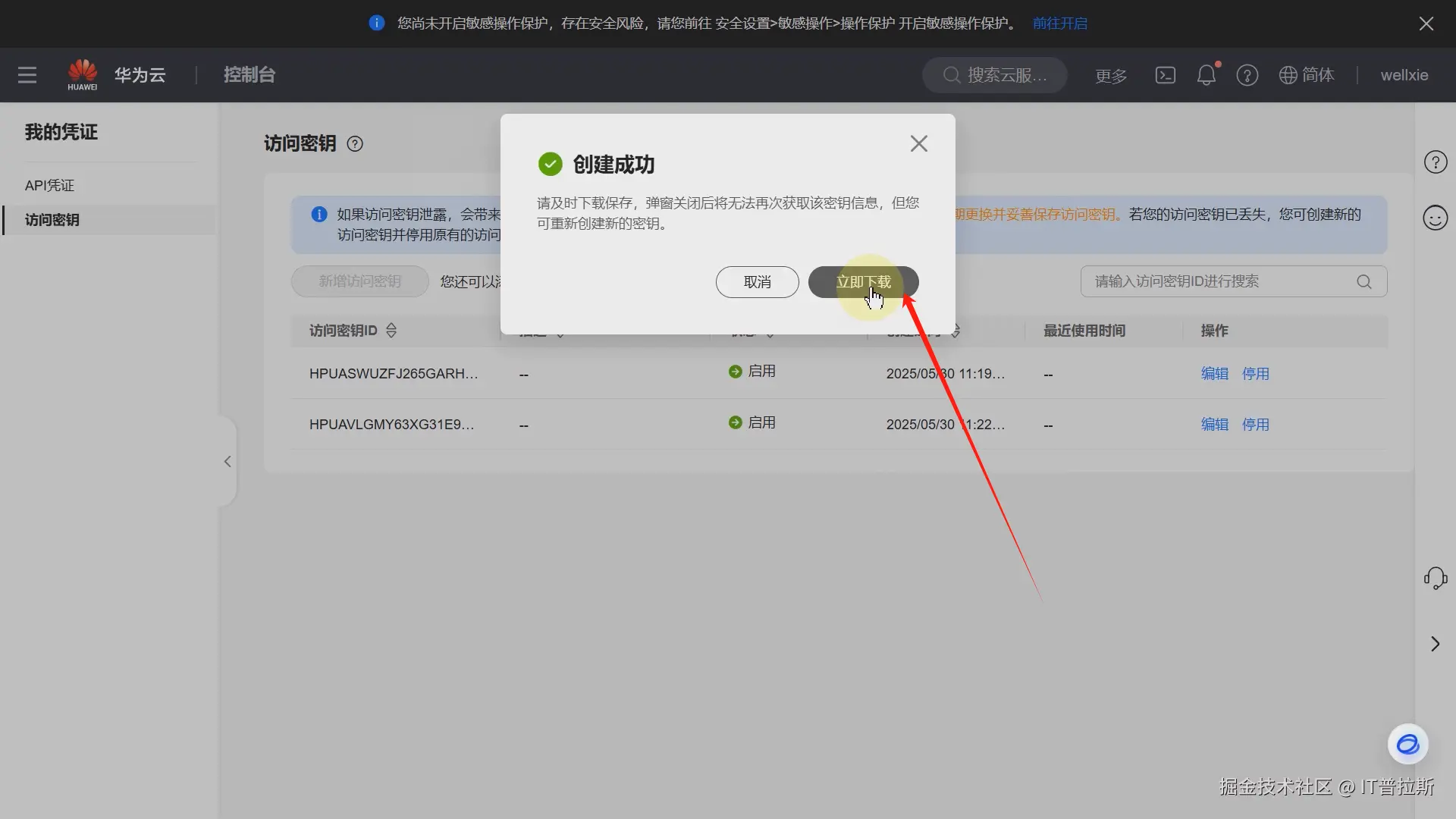The image size is (1456, 819).
Task: Close the 创建成功 dialog
Action: 918,143
